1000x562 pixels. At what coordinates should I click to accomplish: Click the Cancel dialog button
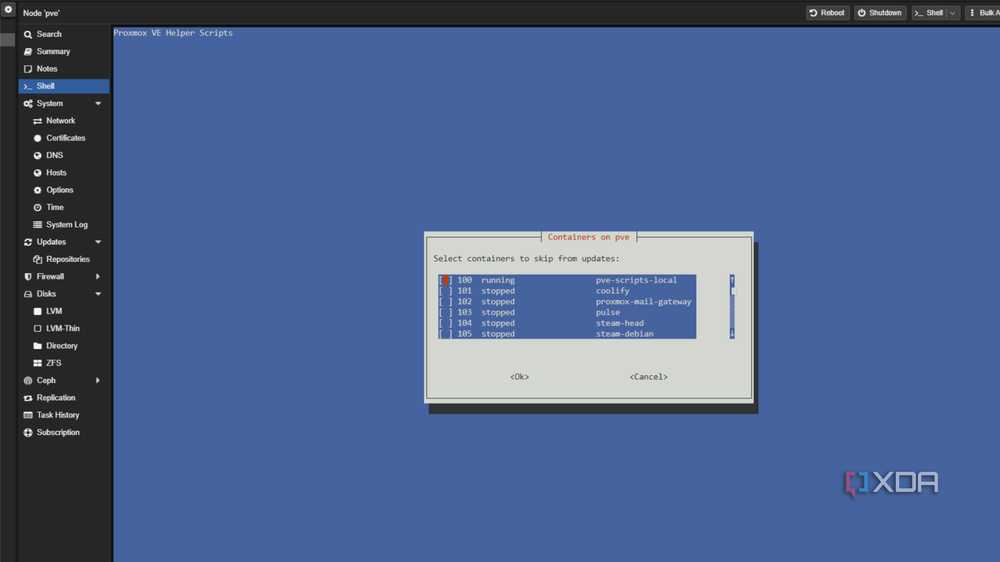point(649,377)
